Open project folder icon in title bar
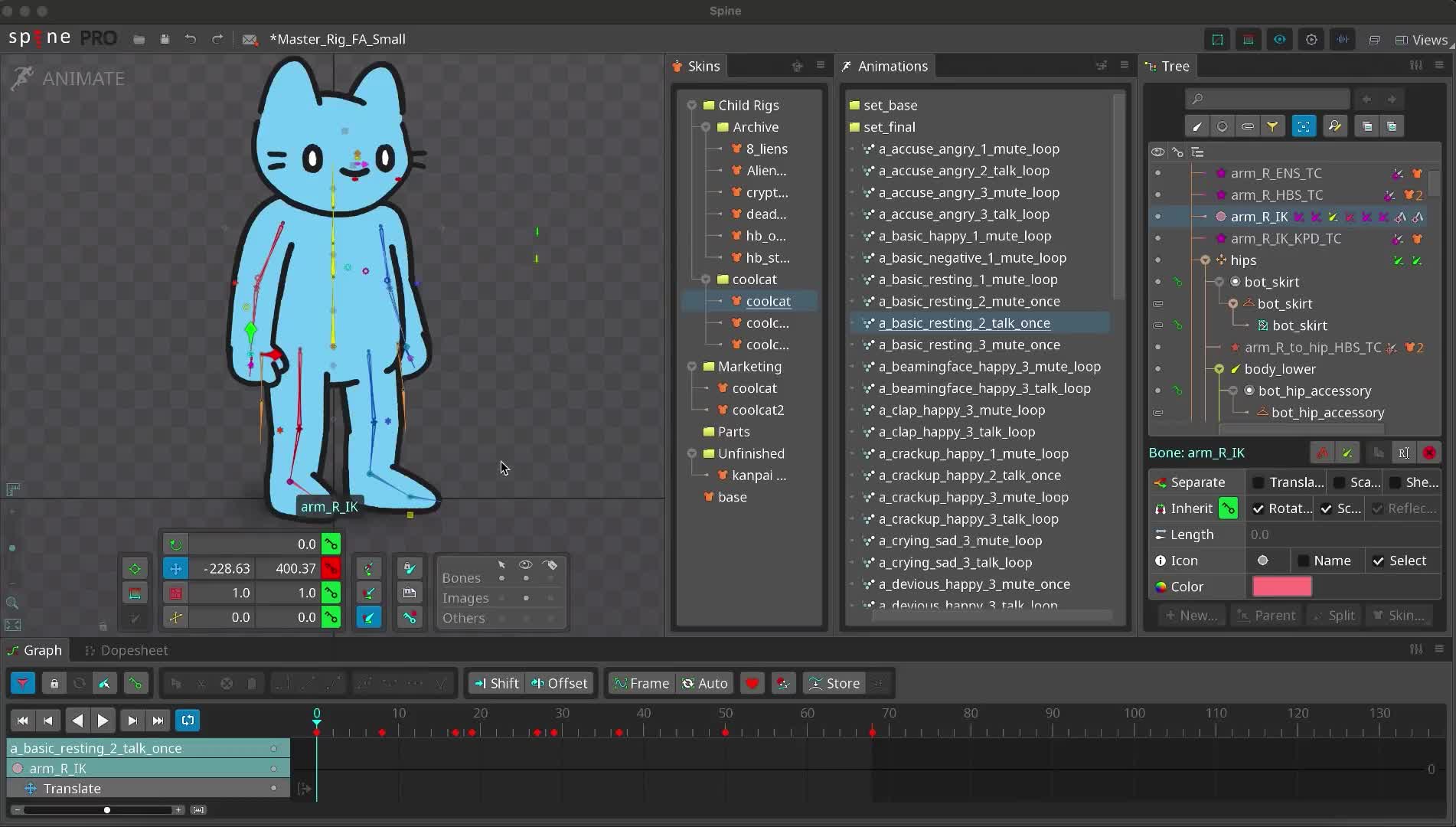The image size is (1456, 827). click(x=139, y=39)
